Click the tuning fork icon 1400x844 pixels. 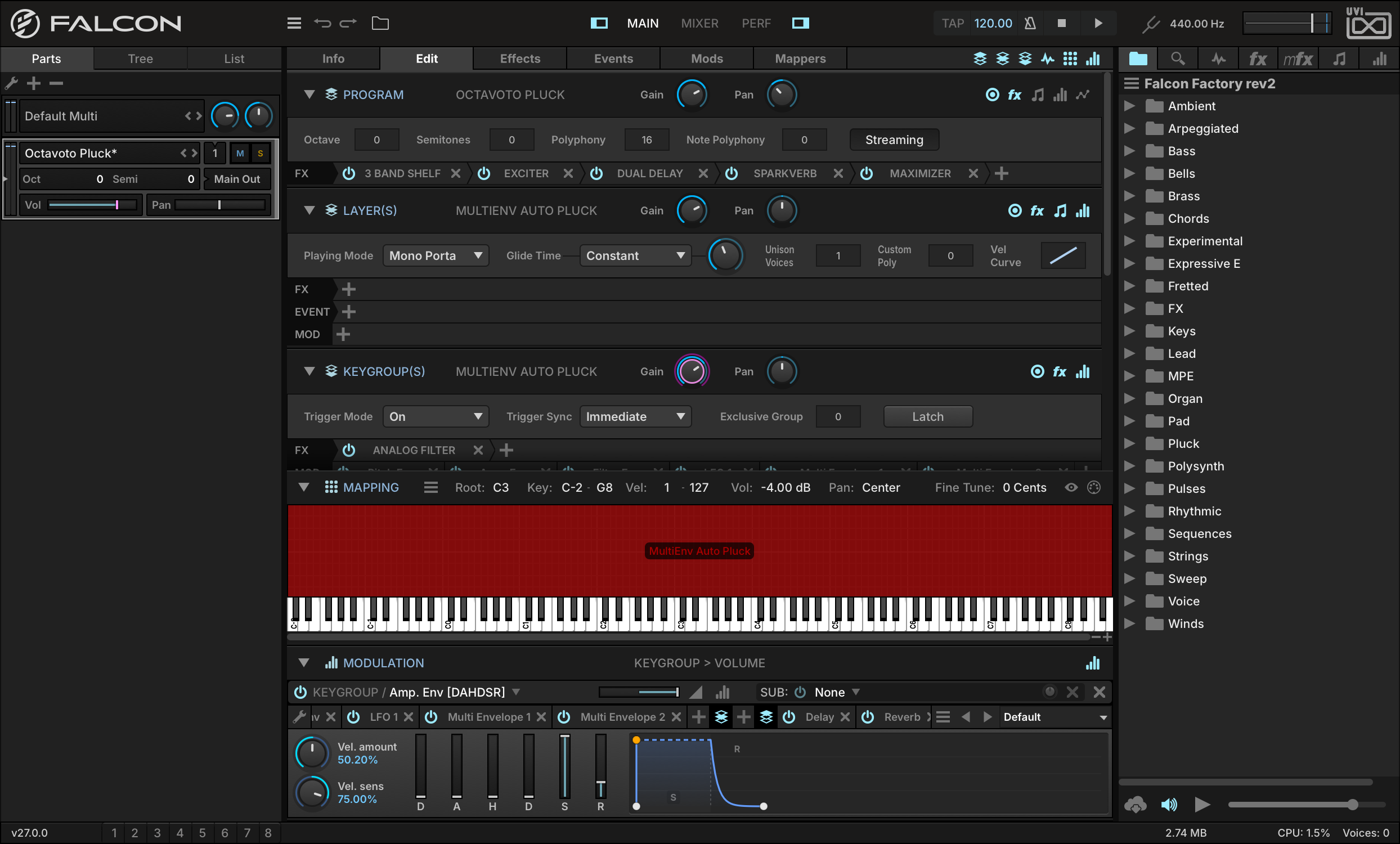click(x=1151, y=23)
